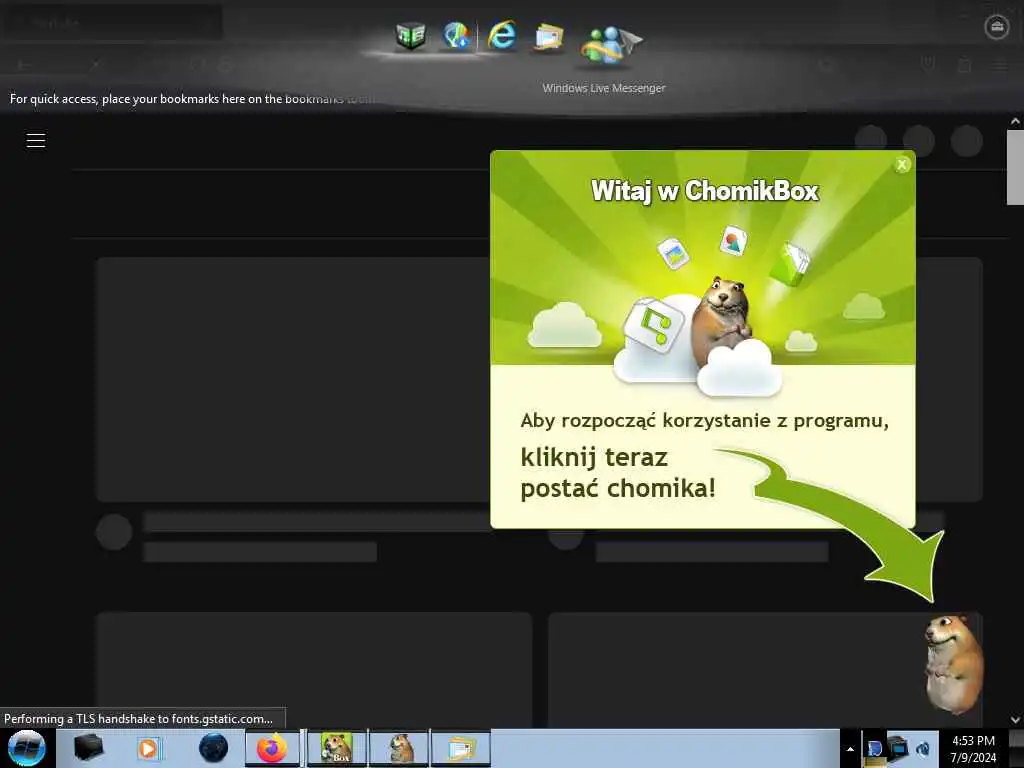Screen dimensions: 1024x768
Task: Open the page hamburger menu
Action: tap(36, 140)
